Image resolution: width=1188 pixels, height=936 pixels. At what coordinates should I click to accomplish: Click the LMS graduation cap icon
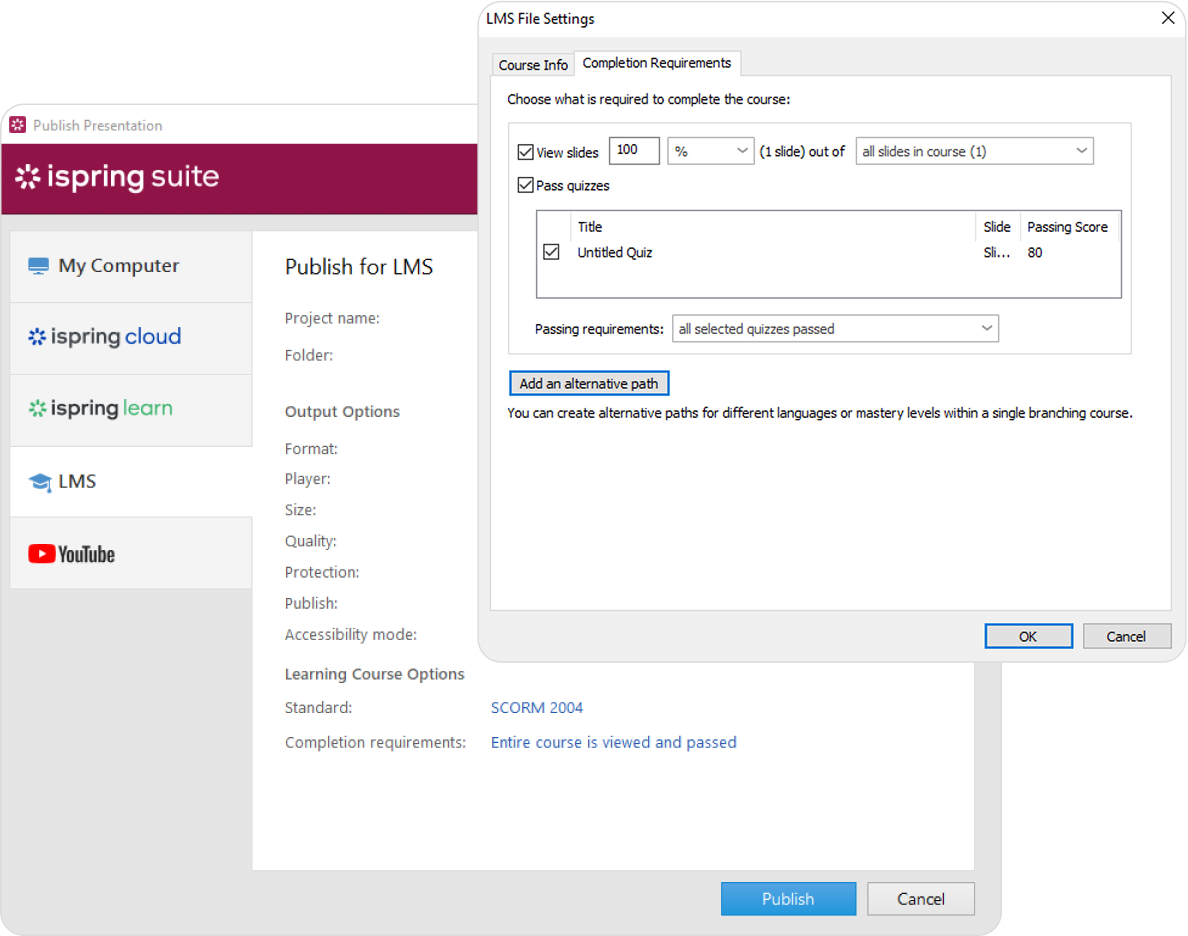pyautogui.click(x=40, y=481)
